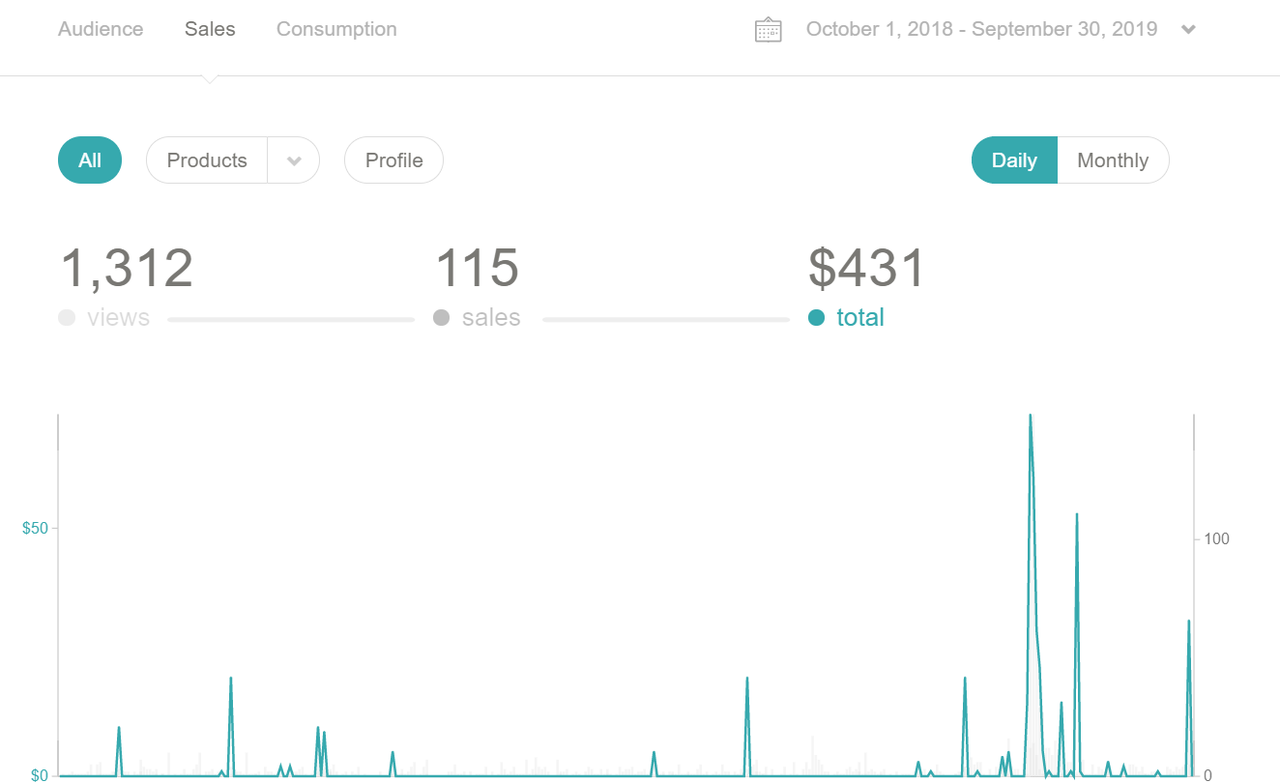This screenshot has width=1280, height=783.
Task: Click the tallest peak in the chart
Action: coord(1030,416)
